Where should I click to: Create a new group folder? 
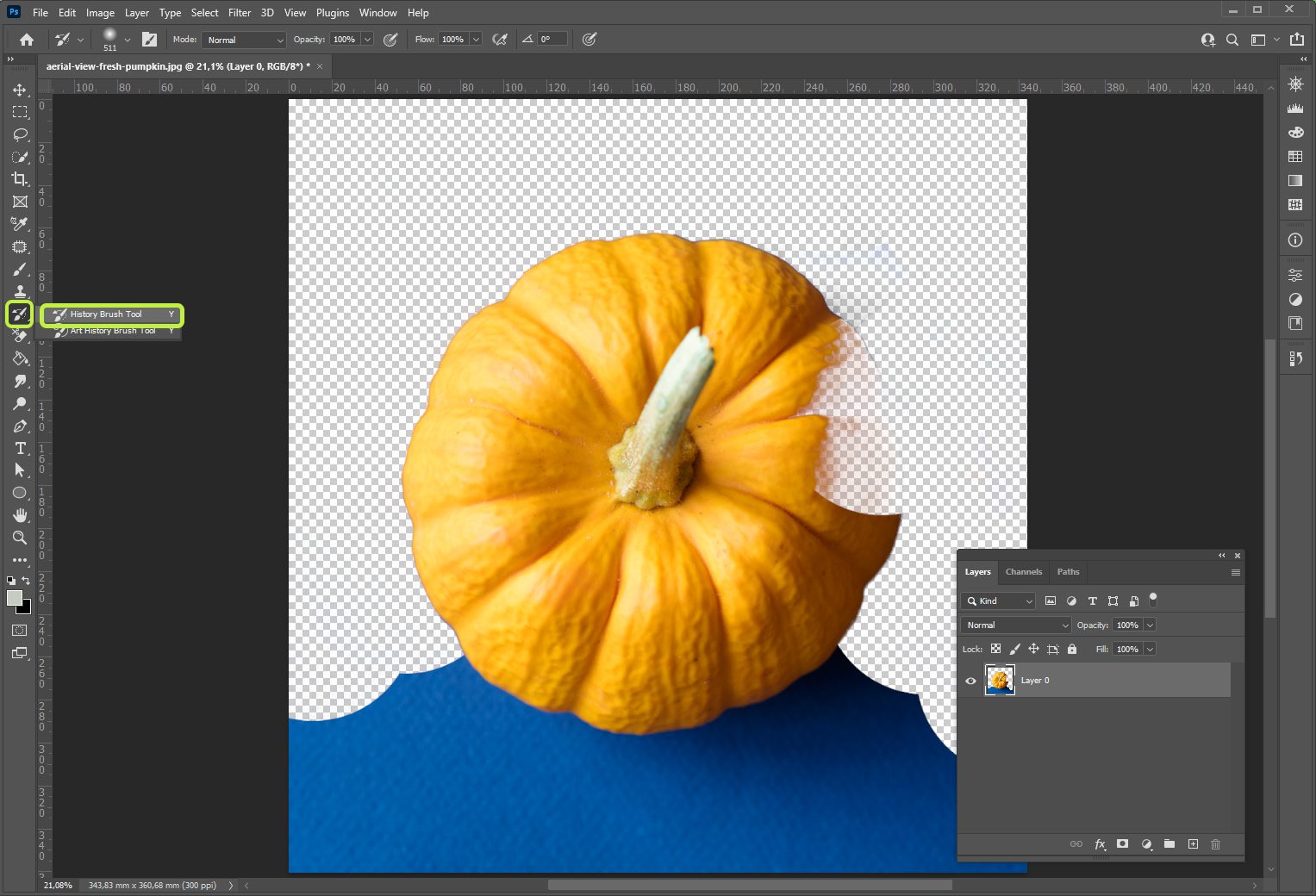[x=1169, y=844]
